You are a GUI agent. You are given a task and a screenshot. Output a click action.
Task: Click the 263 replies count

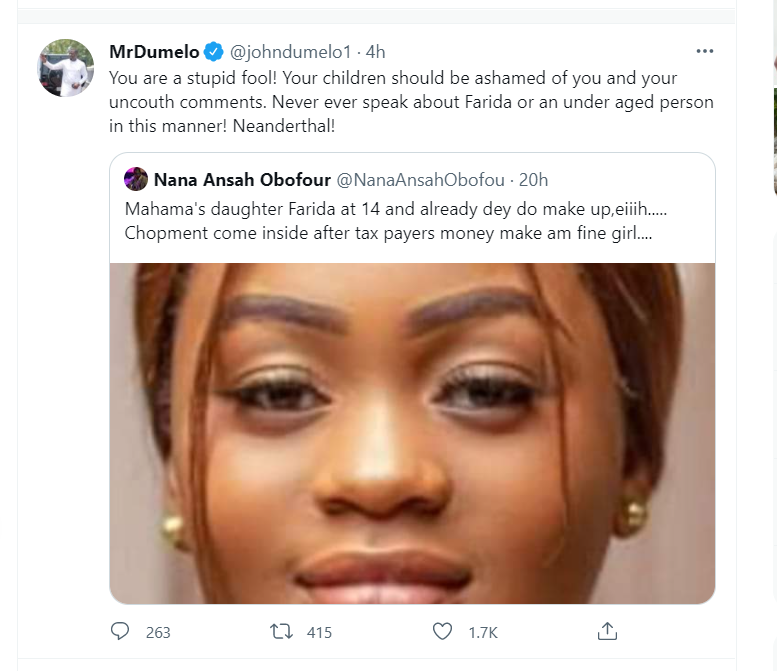157,633
